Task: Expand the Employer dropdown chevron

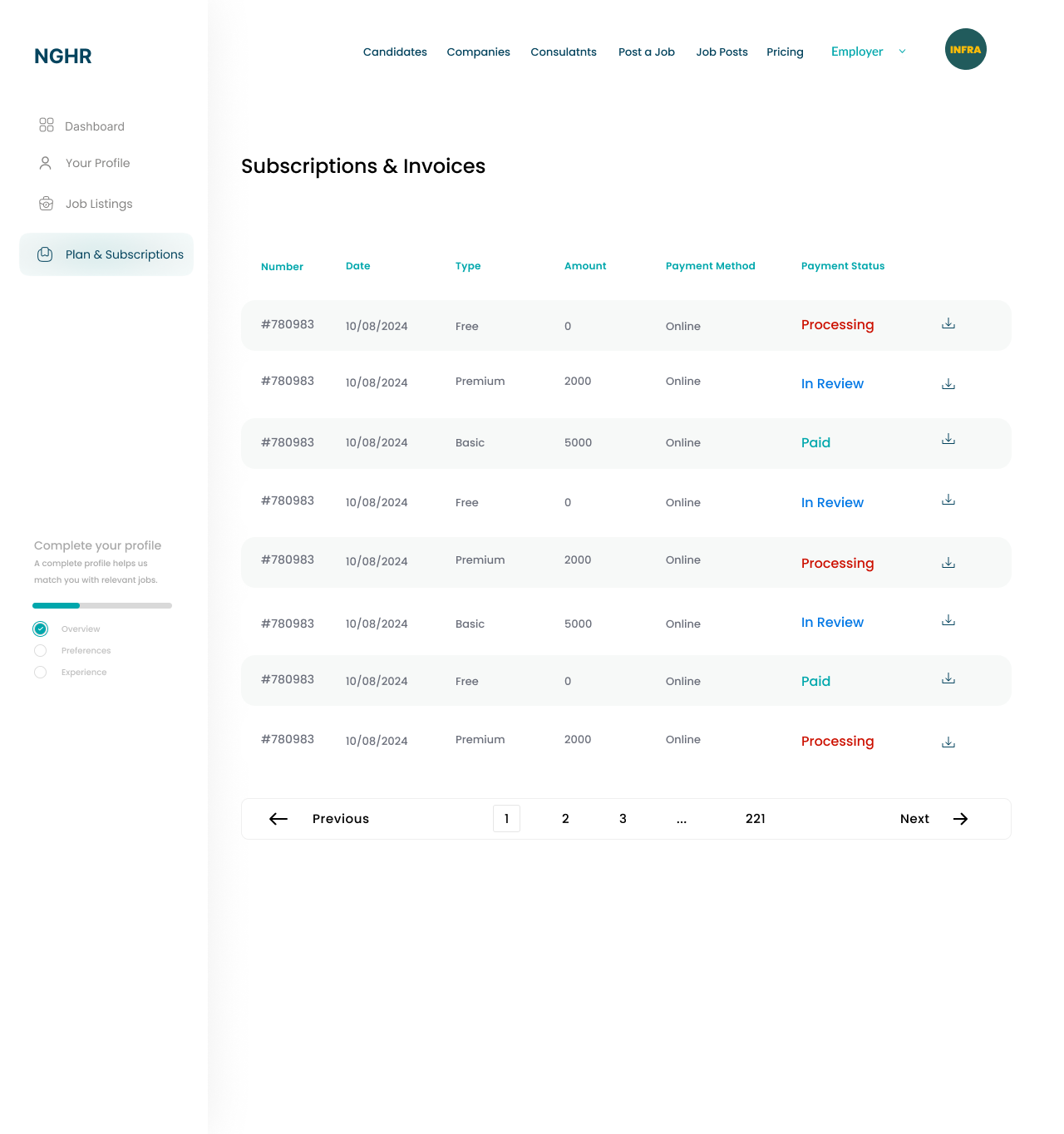Action: tap(903, 52)
